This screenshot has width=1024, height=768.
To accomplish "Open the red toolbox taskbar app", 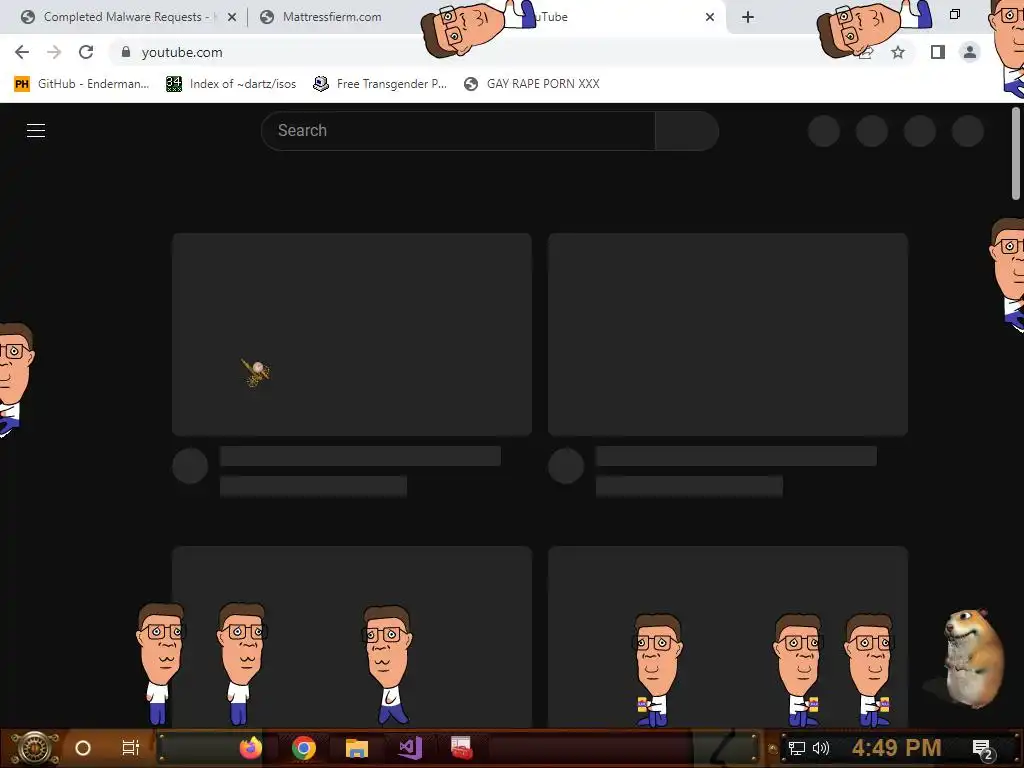I will [461, 748].
